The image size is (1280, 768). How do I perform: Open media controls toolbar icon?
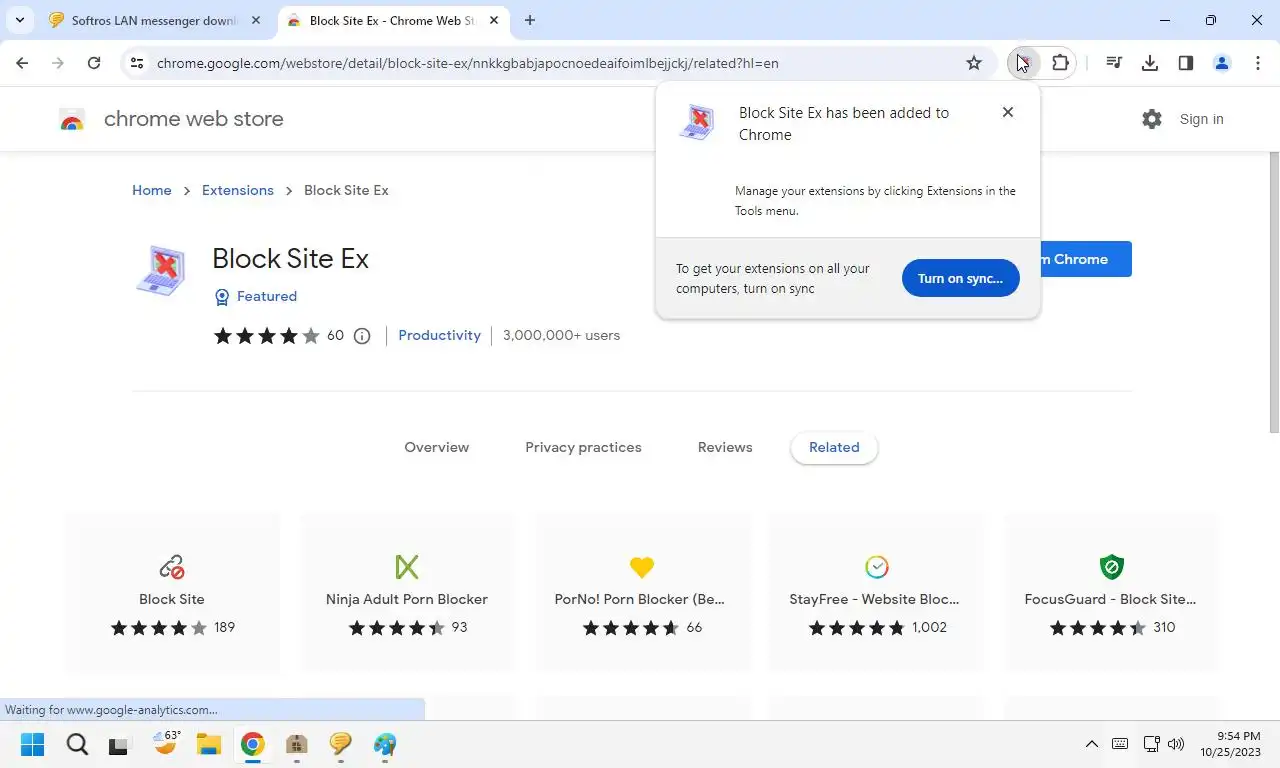coord(1114,63)
